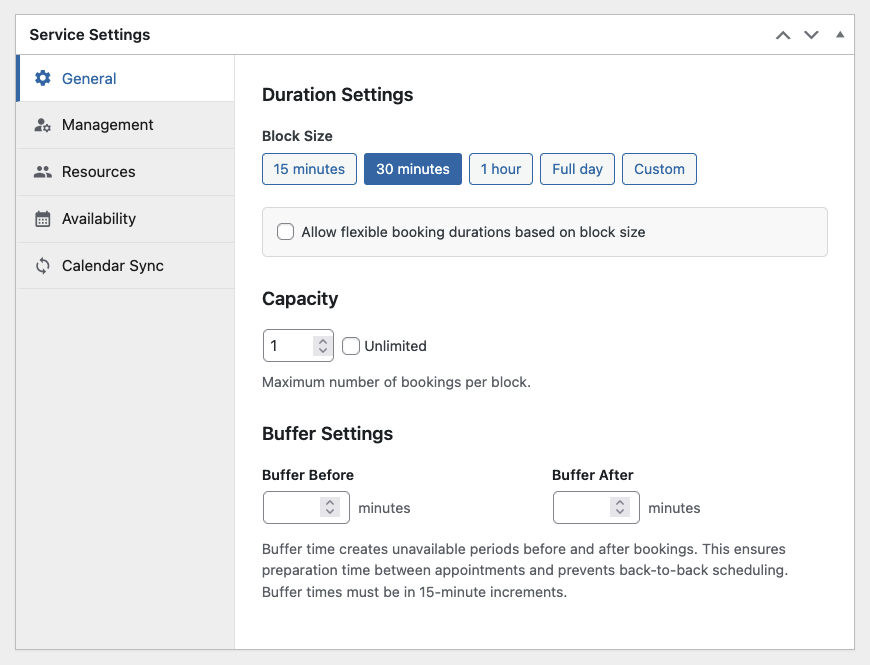Collapse the Service Settings panel triangle
This screenshot has width=870, height=665.
click(x=840, y=34)
